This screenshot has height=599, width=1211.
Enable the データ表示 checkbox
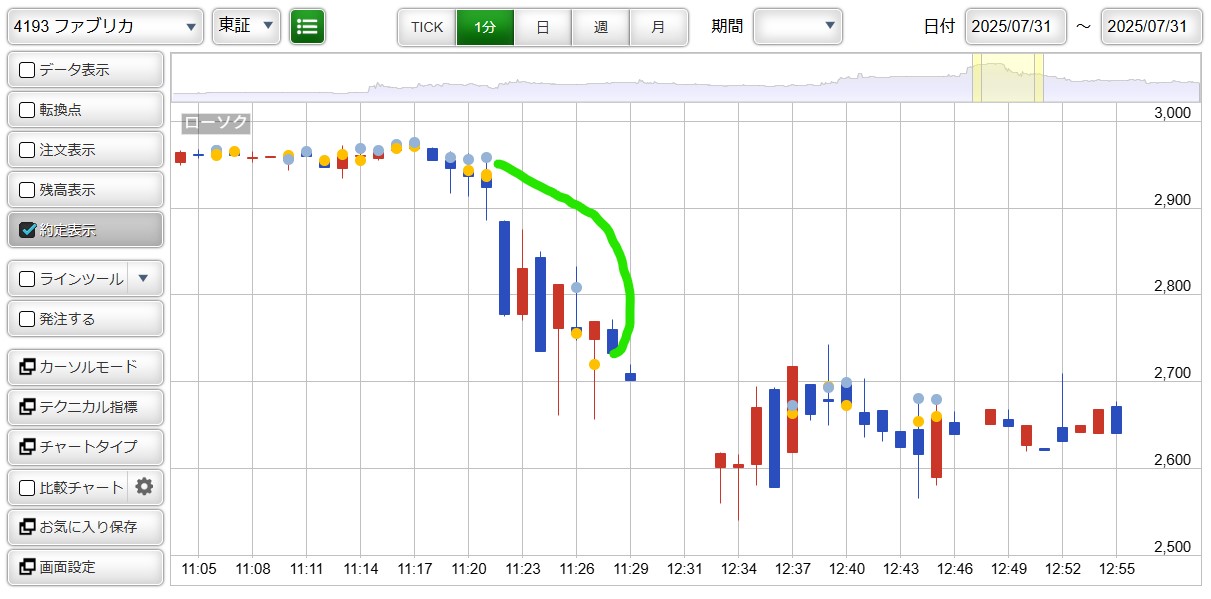point(27,70)
